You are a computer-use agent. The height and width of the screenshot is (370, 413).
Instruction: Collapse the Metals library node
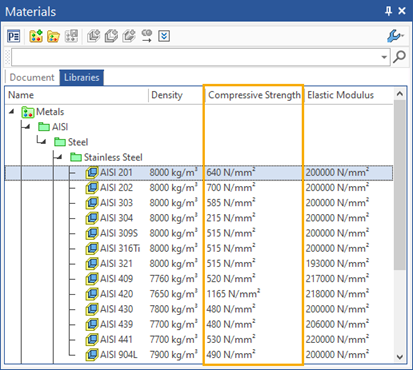coord(12,112)
